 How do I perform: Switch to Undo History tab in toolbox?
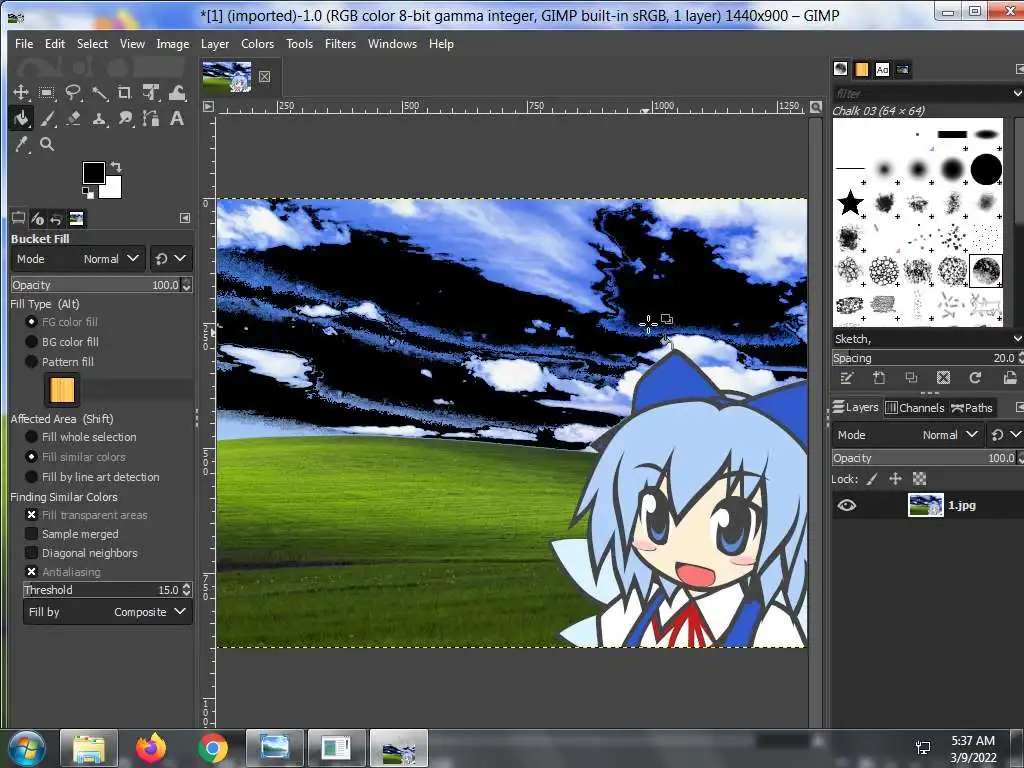pyautogui.click(x=56, y=219)
